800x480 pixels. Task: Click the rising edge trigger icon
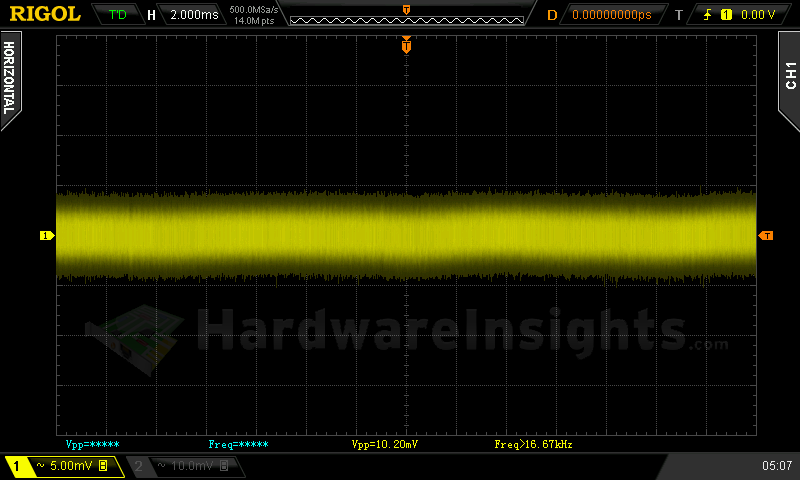pos(707,15)
